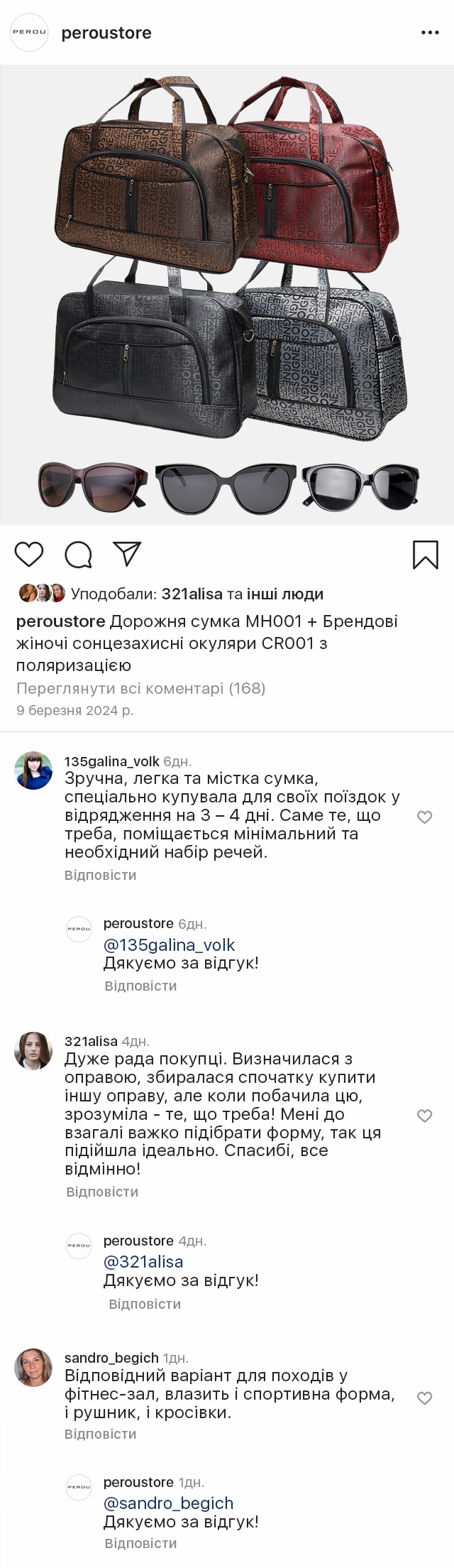Save the post with the bookmark icon
The width and height of the screenshot is (454, 1568).
point(426,555)
